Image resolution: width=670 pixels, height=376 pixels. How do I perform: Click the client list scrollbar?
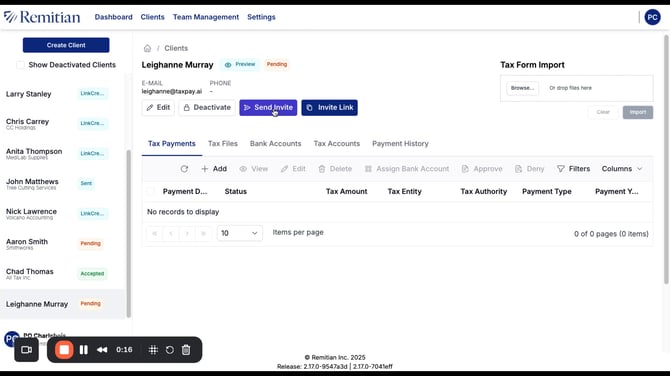click(x=129, y=233)
